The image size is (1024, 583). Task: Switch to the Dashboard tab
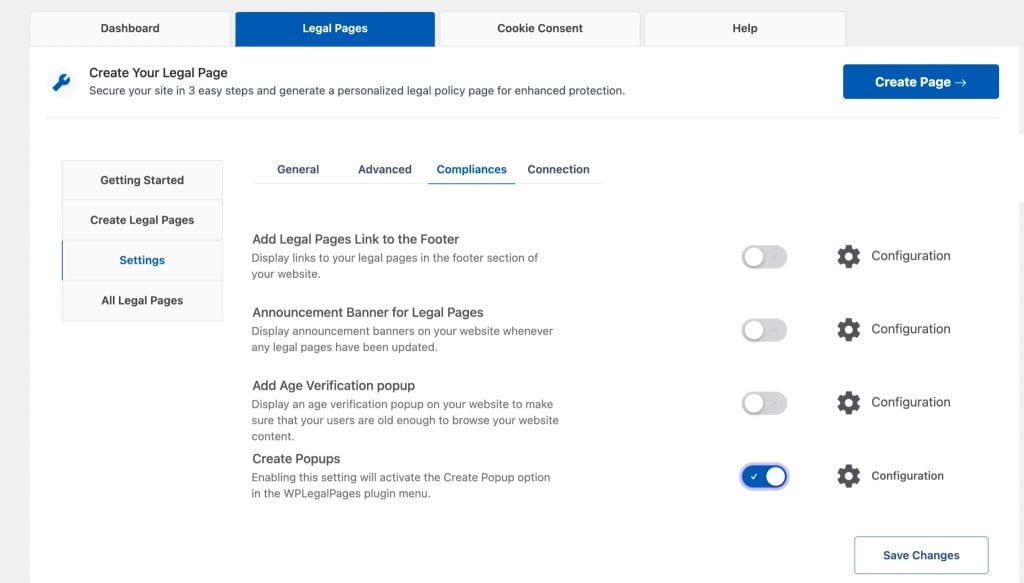click(x=130, y=28)
